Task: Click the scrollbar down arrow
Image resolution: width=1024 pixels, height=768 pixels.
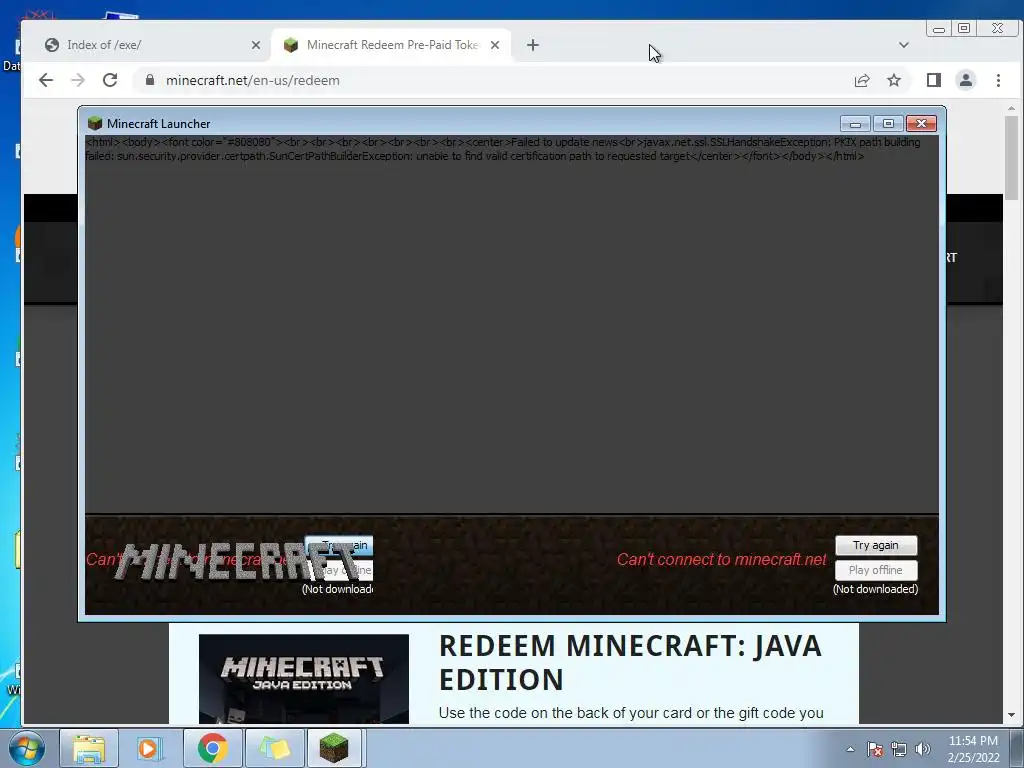Action: pos(1012,715)
